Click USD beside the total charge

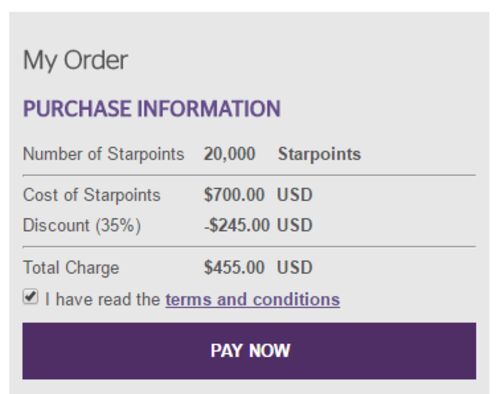click(295, 267)
